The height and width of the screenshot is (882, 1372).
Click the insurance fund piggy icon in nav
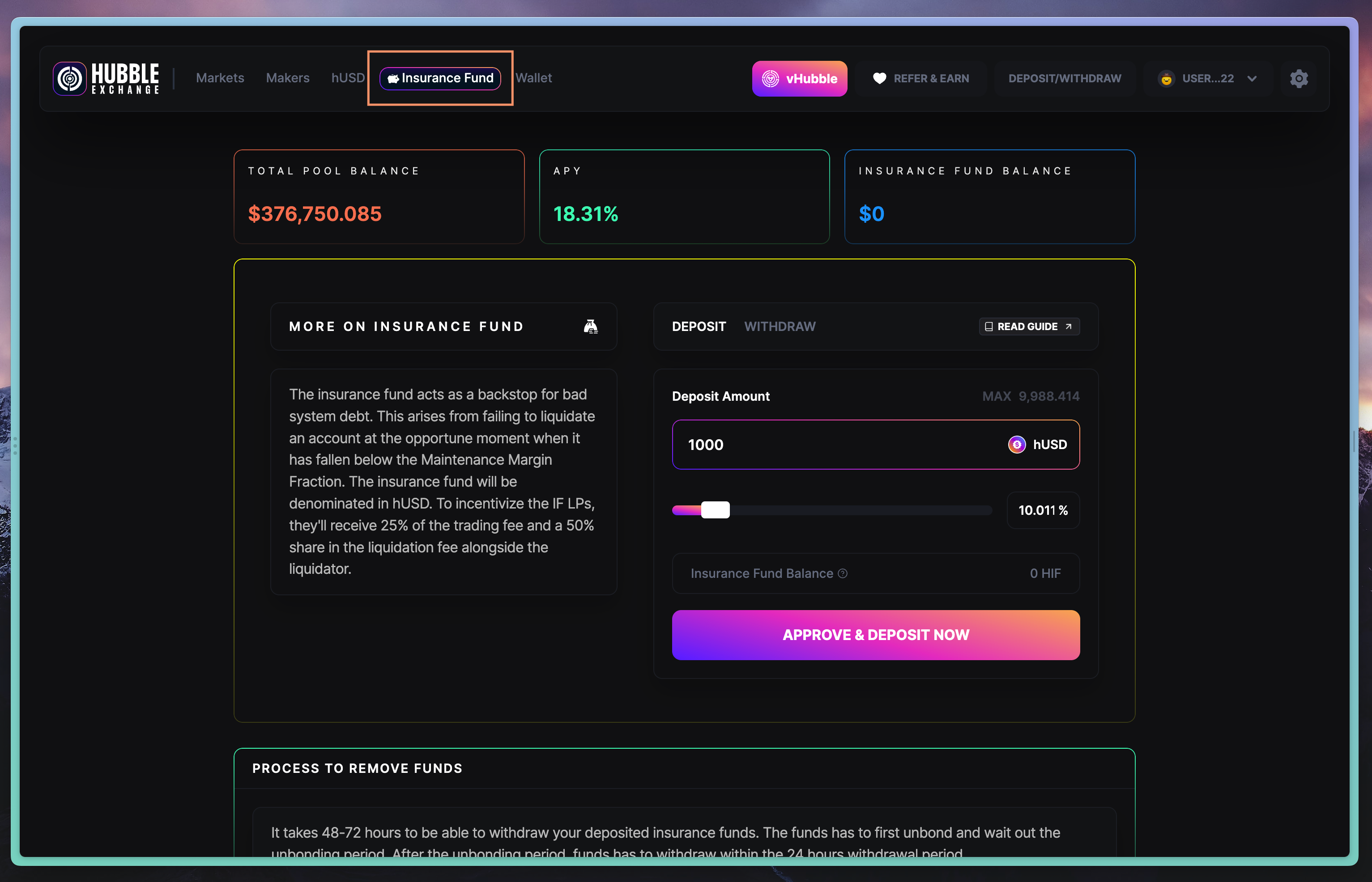click(393, 78)
